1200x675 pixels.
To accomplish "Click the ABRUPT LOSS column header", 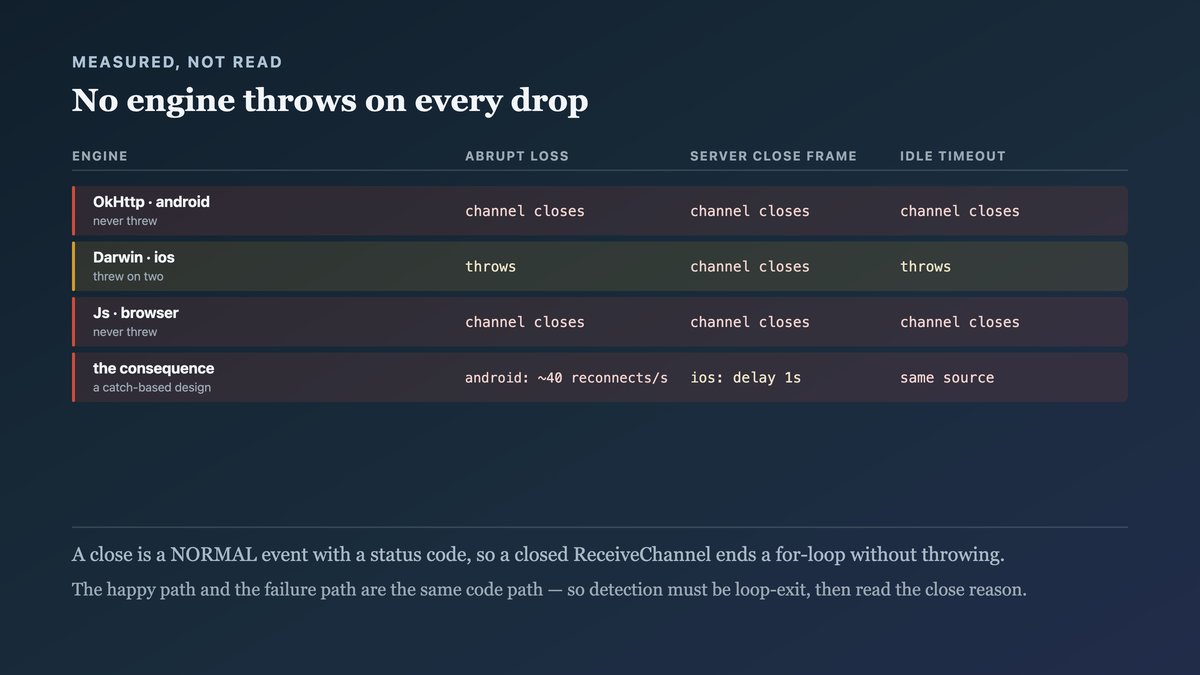I will [517, 156].
